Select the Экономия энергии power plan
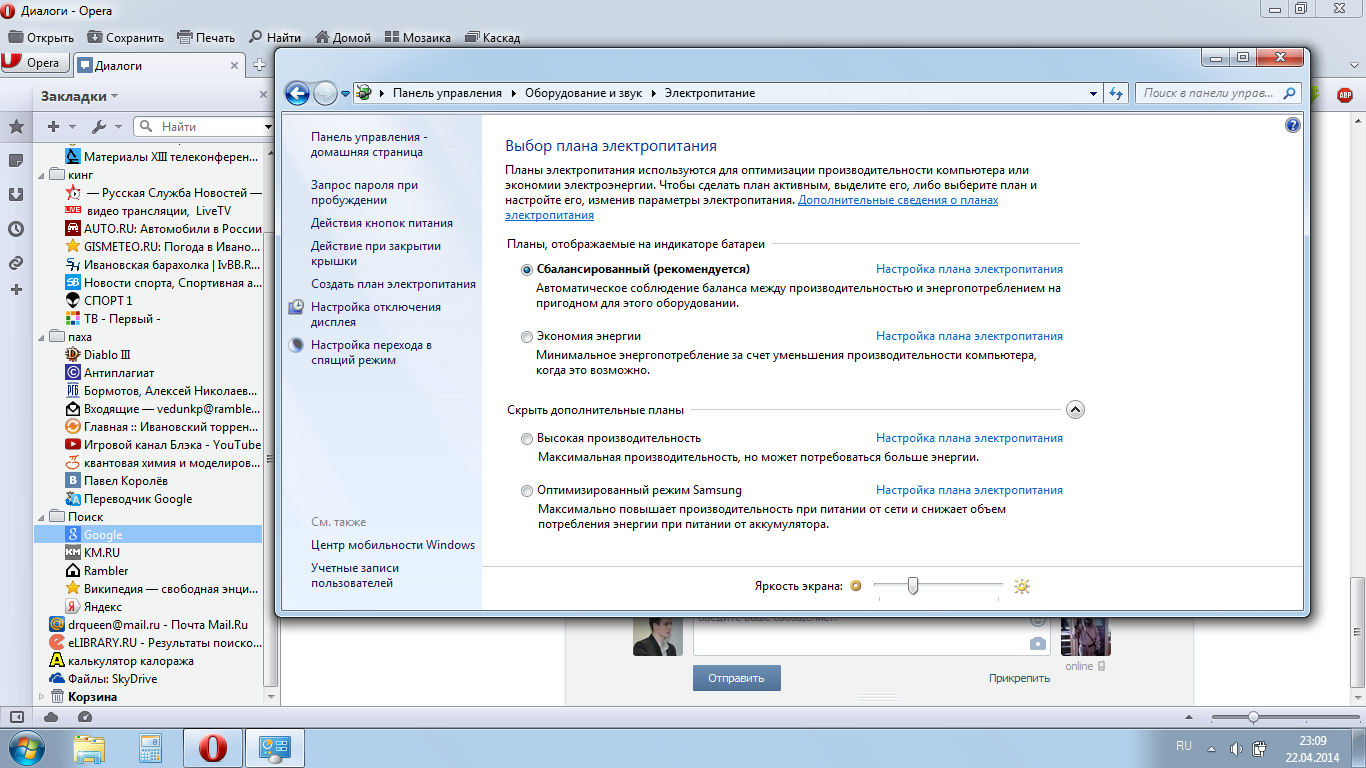The image size is (1366, 768). click(527, 337)
